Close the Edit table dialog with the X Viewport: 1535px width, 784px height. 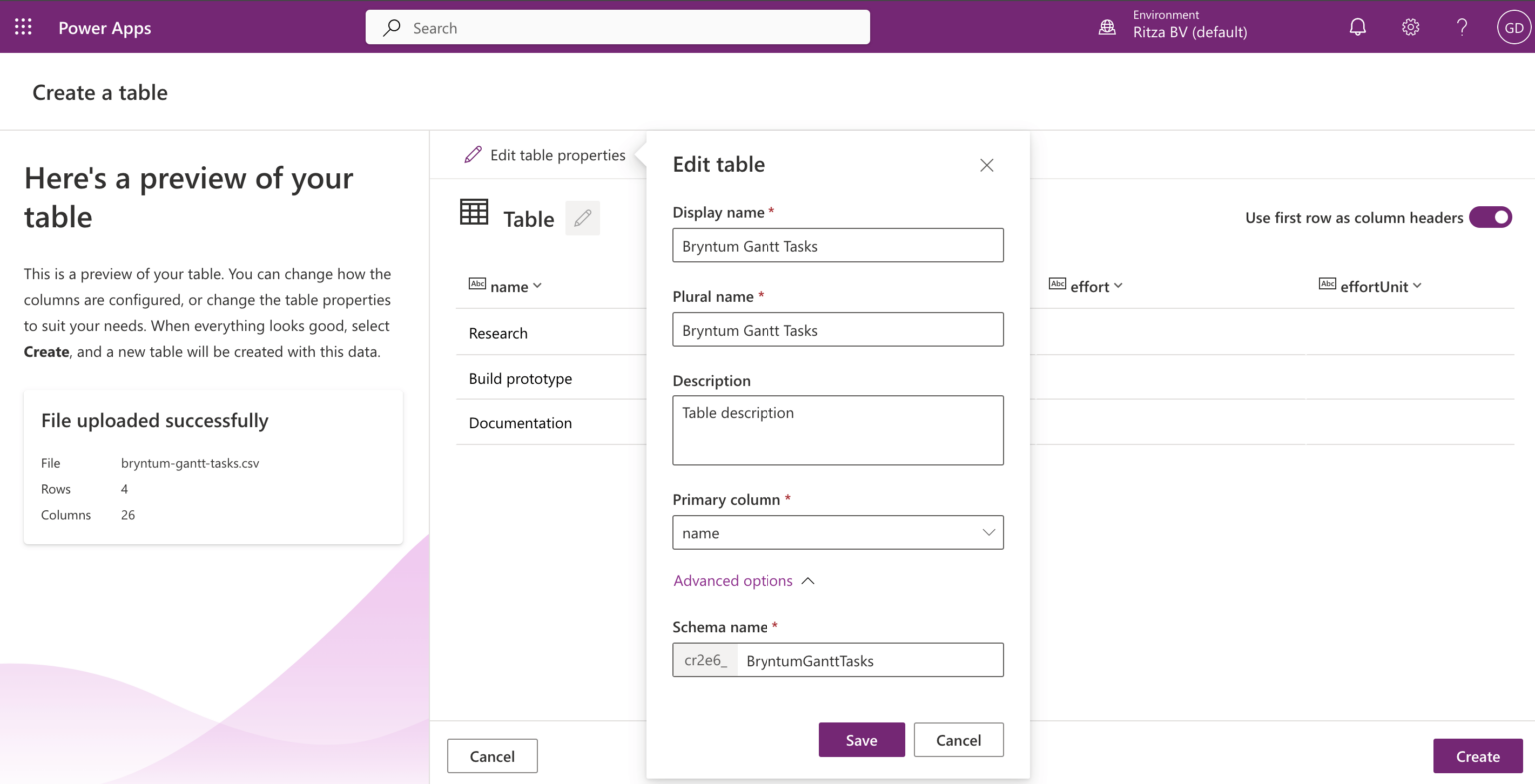pos(986,164)
